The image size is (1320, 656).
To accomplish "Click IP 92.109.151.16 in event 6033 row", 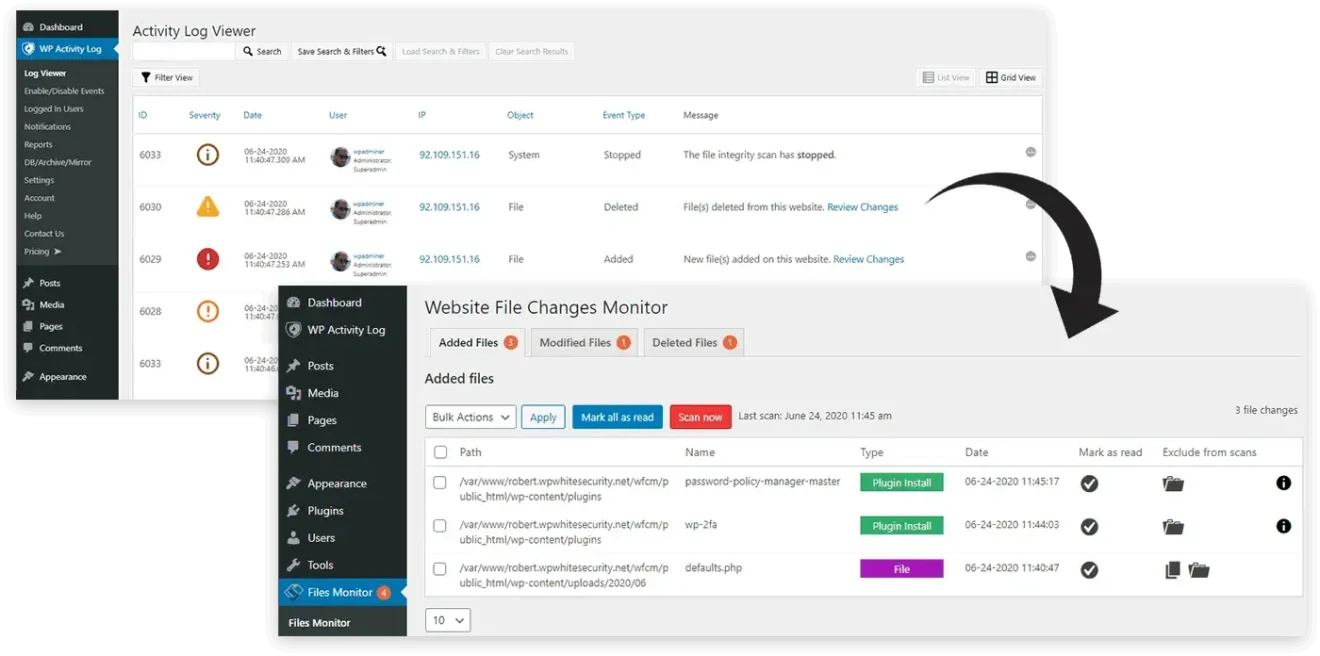I will point(449,155).
